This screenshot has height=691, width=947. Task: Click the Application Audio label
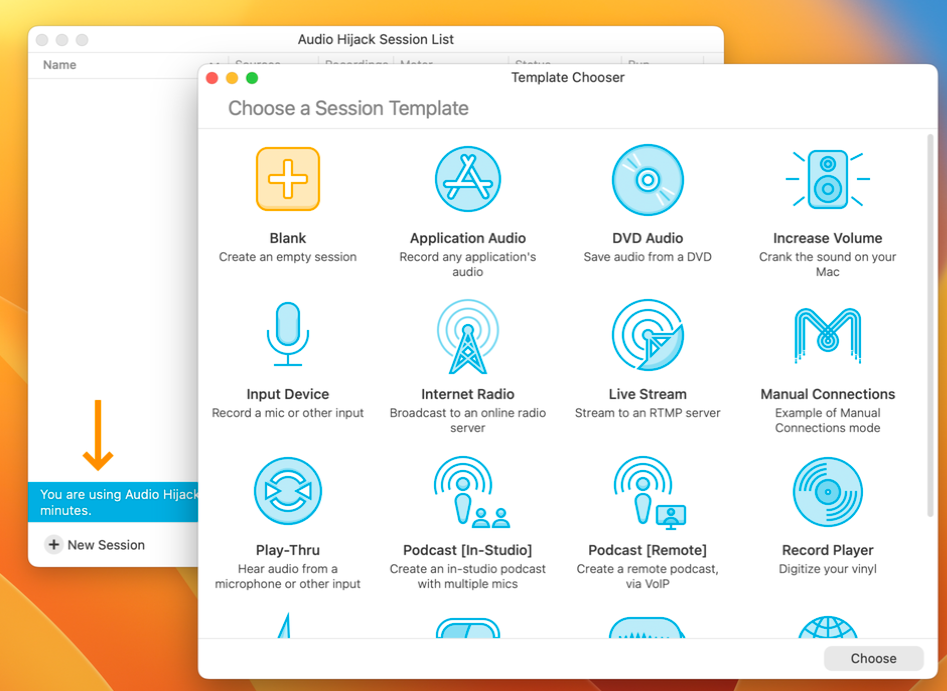[x=467, y=238]
